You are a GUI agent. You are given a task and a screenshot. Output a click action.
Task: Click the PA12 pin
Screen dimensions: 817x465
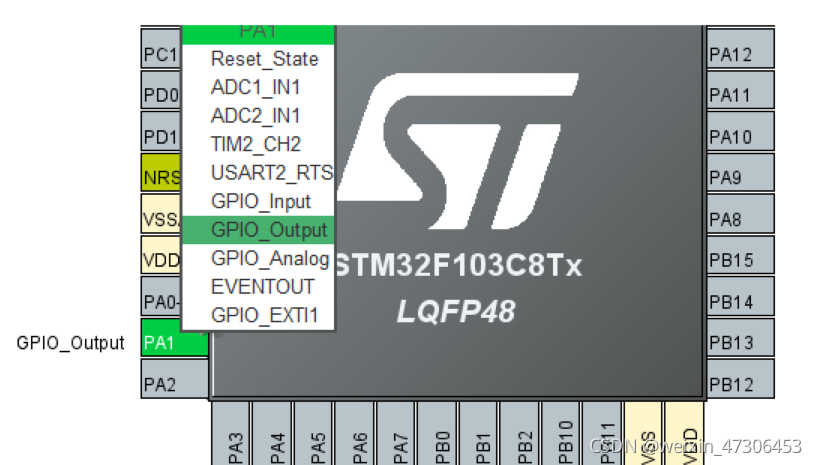point(740,48)
